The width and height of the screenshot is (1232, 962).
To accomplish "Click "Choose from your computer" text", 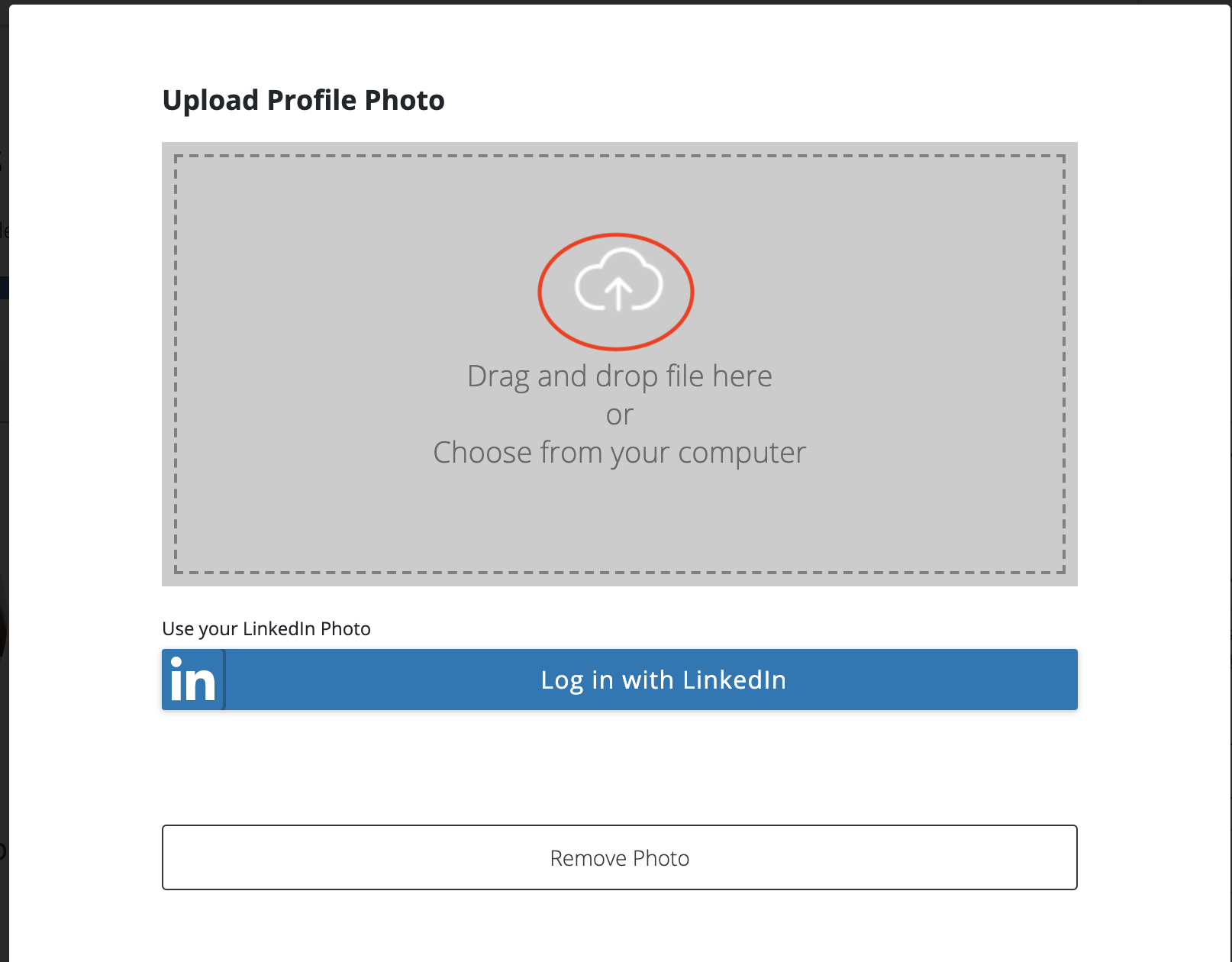I will [x=620, y=453].
